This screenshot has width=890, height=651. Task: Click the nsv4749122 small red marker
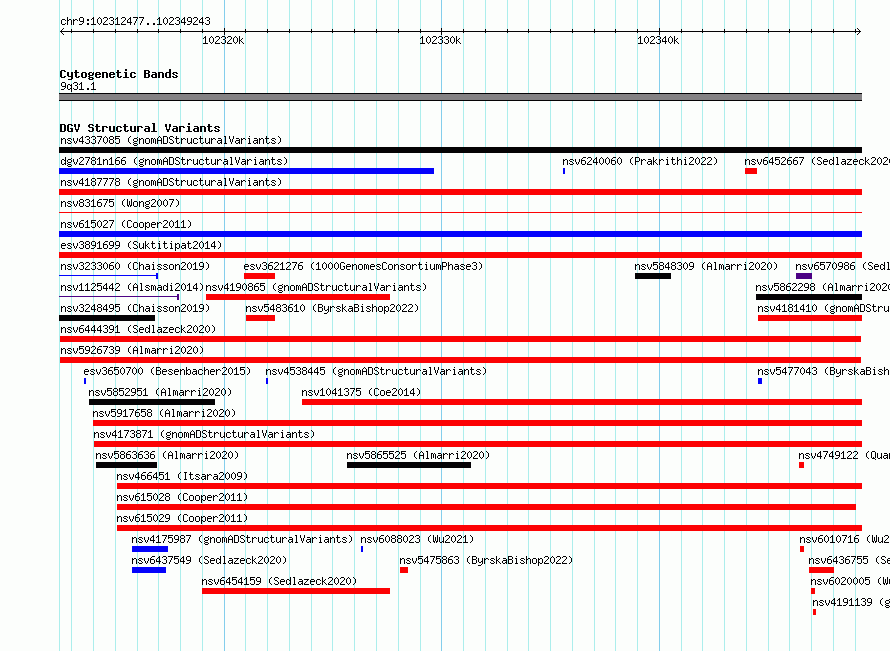pyautogui.click(x=801, y=465)
